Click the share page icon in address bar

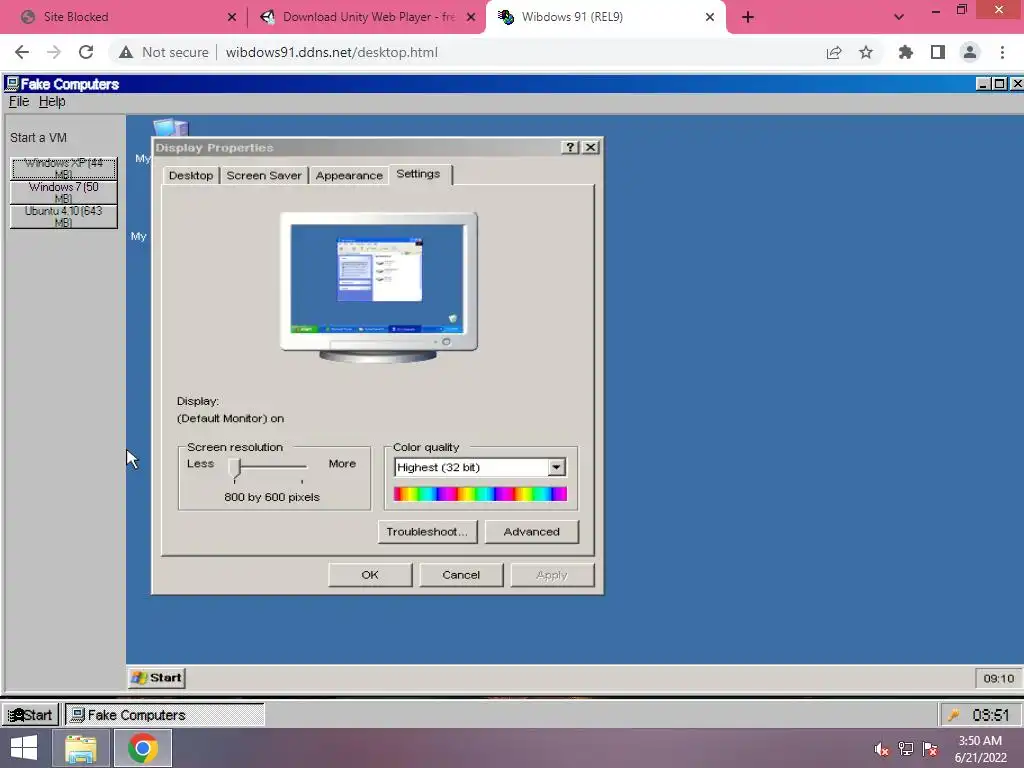point(834,52)
